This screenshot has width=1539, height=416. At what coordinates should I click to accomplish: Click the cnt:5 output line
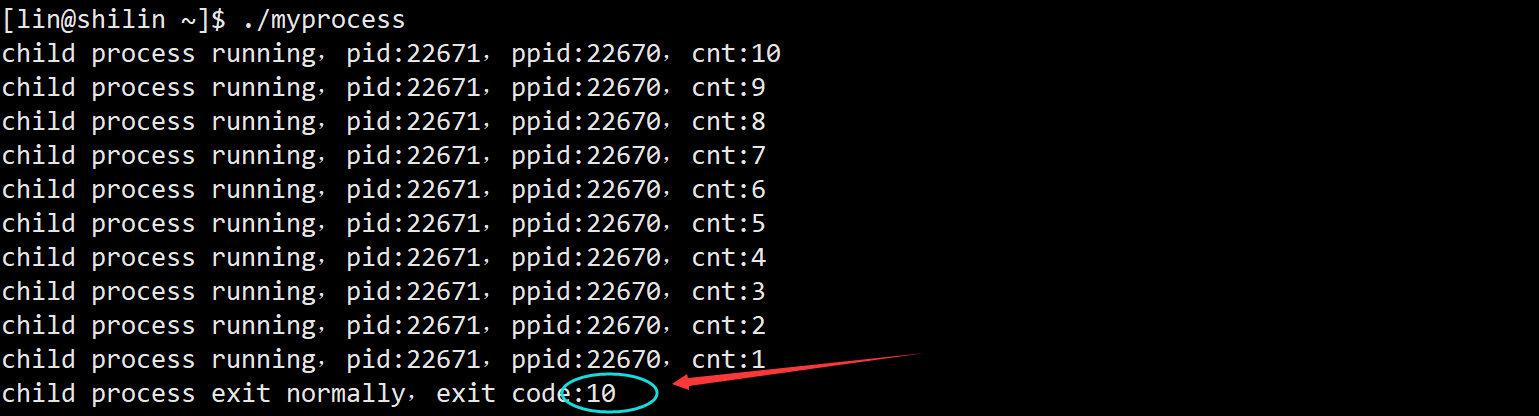[x=384, y=224]
